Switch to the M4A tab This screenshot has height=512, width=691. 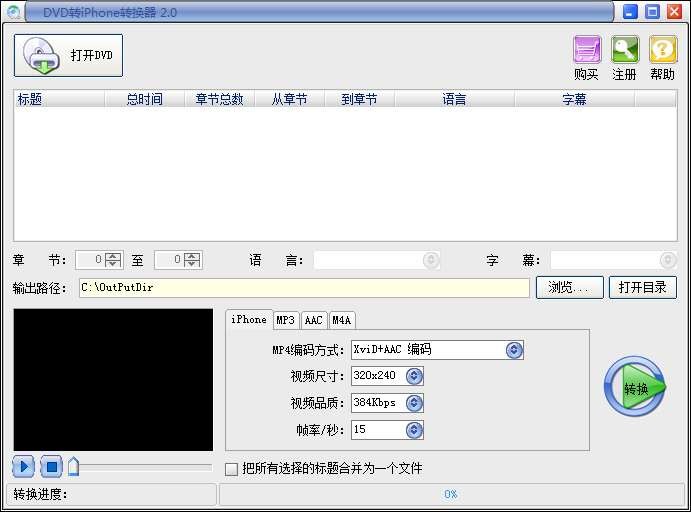[x=342, y=320]
